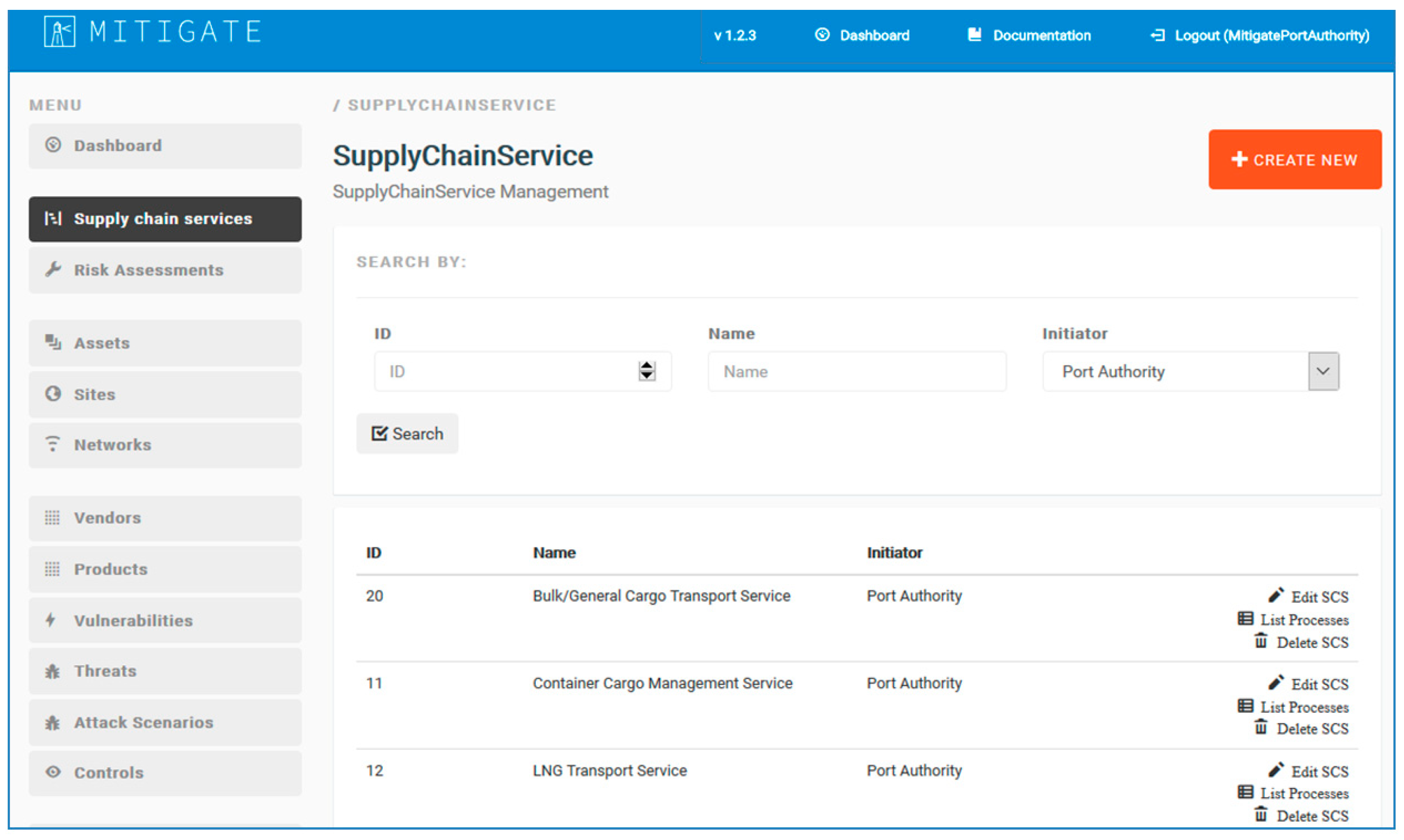Image resolution: width=1404 pixels, height=840 pixels.
Task: Click the bolt icon beside Vulnerabilities
Action: click(51, 620)
